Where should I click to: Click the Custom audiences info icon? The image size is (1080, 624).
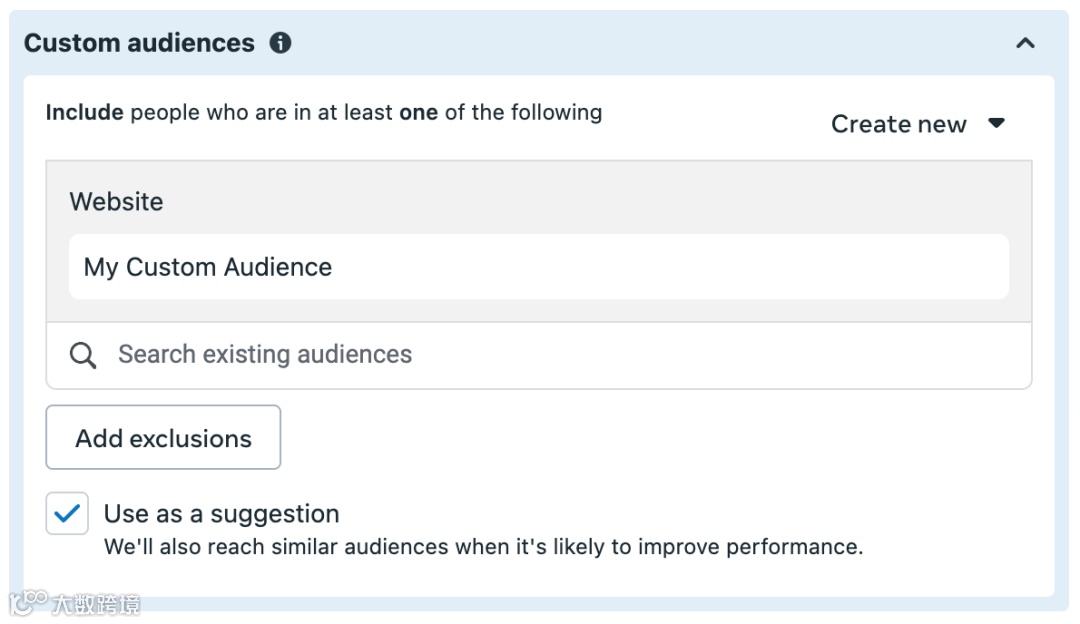click(281, 43)
